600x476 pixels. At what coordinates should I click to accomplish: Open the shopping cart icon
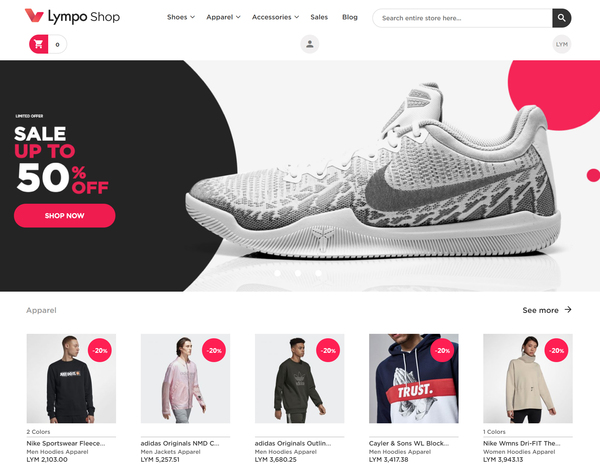click(x=39, y=44)
